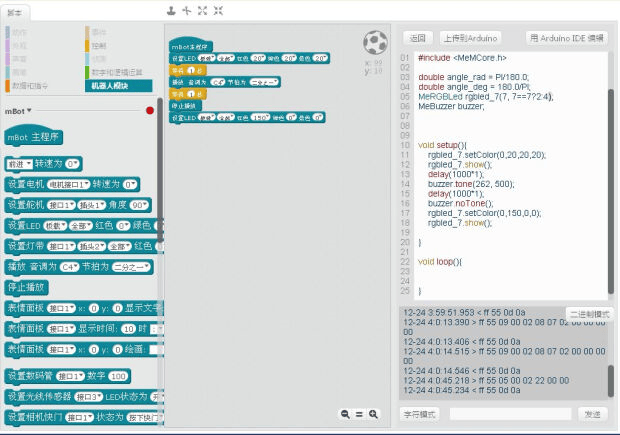Open the 前进 direction dropdown in block
The image size is (620, 435).
[19, 164]
